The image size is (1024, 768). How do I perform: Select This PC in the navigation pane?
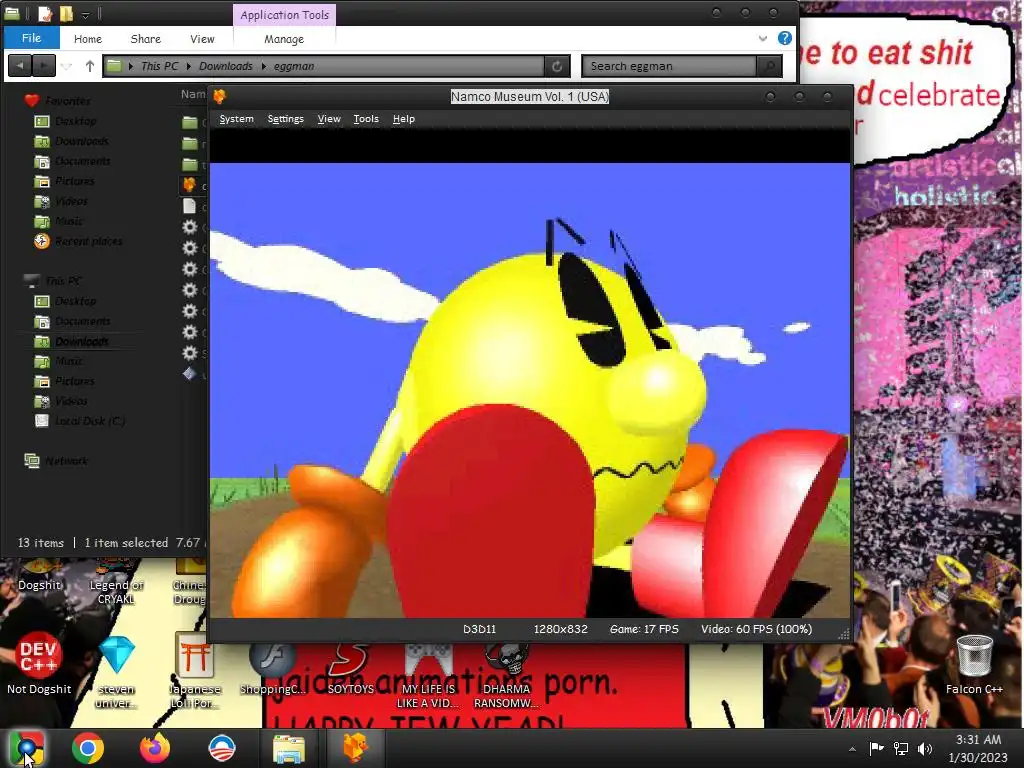click(x=63, y=281)
